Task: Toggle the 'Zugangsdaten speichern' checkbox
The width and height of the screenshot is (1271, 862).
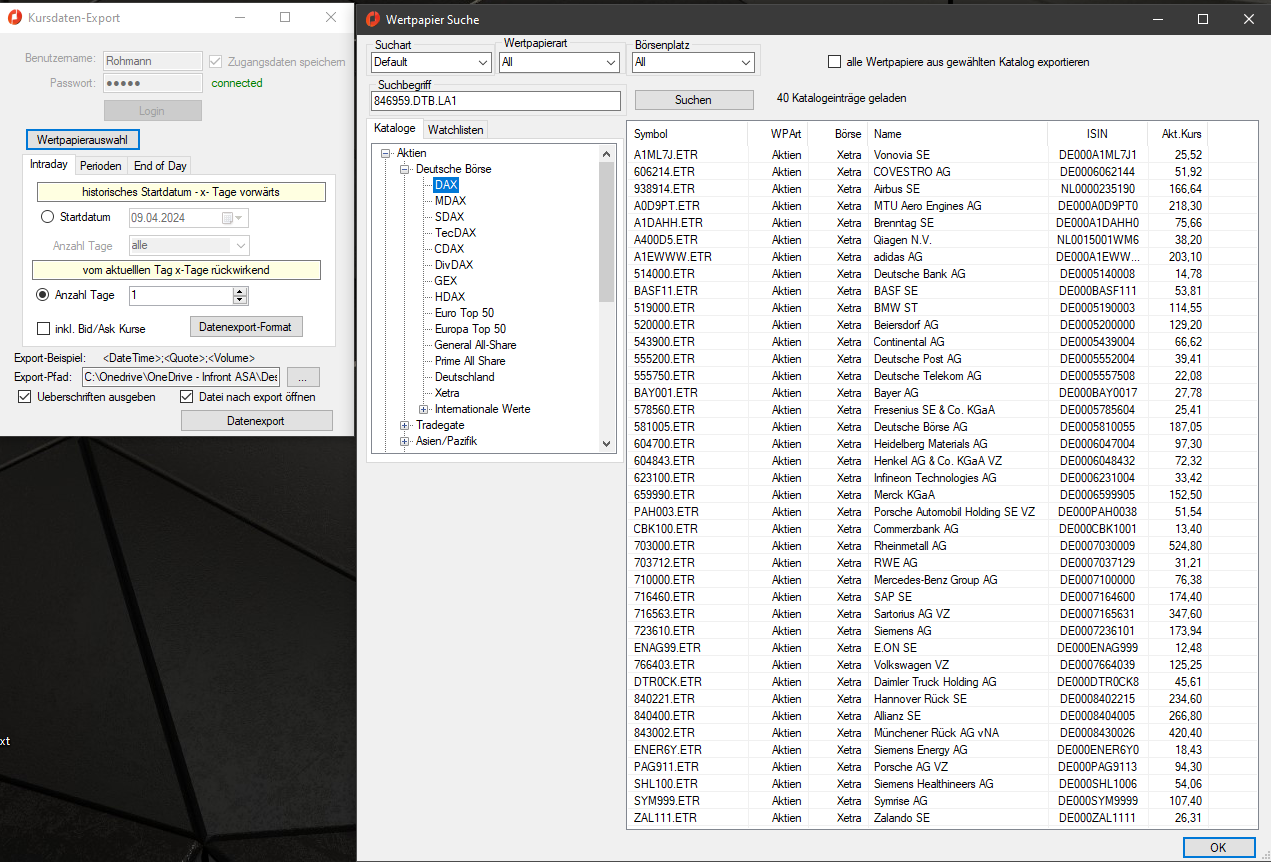Action: click(215, 61)
